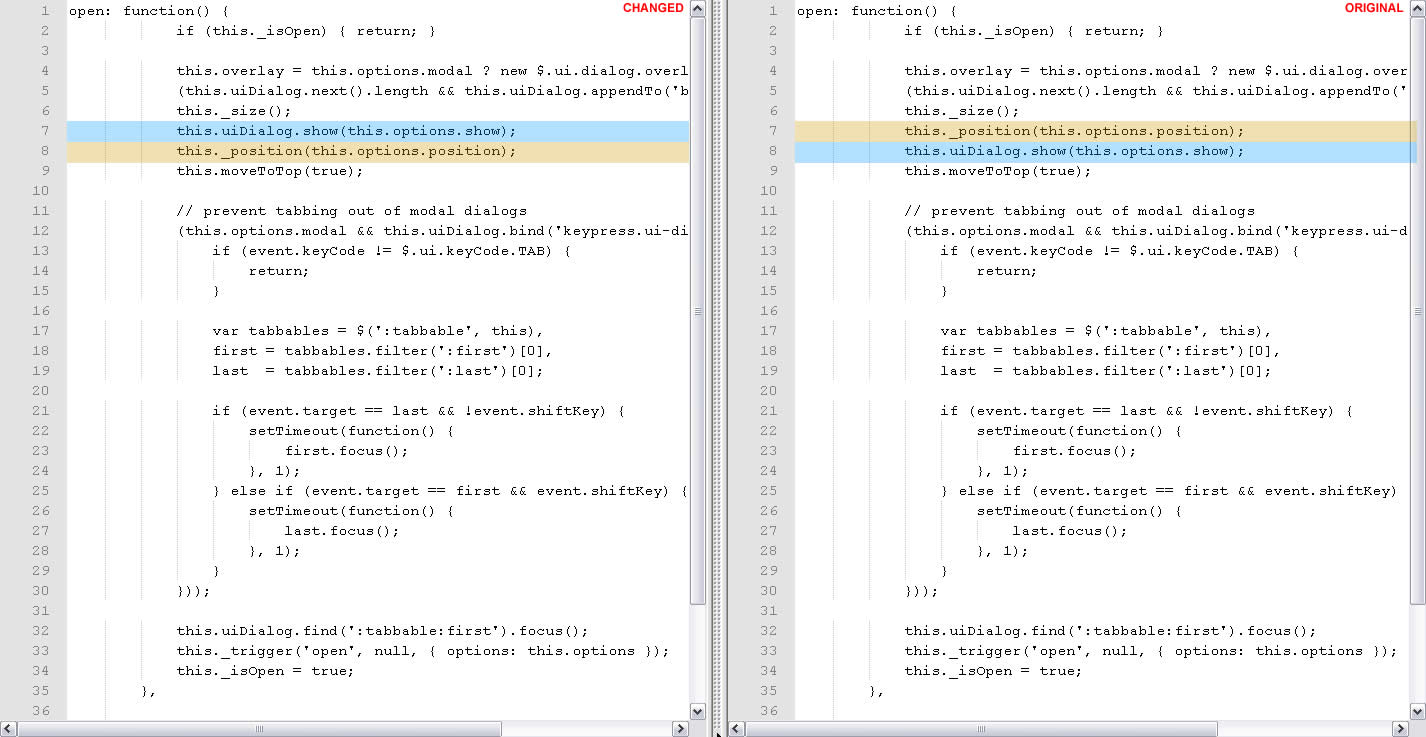
Task: Click blue uiDialog.show line in CHANGED pane
Action: 346,131
